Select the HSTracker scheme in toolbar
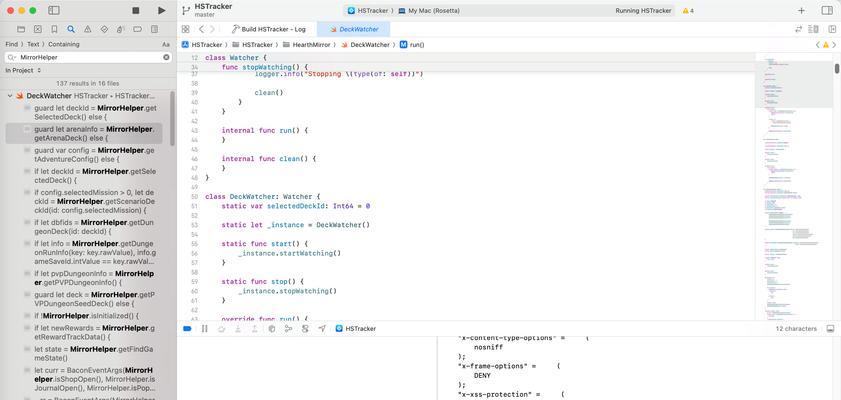841x400 pixels. [x=368, y=11]
